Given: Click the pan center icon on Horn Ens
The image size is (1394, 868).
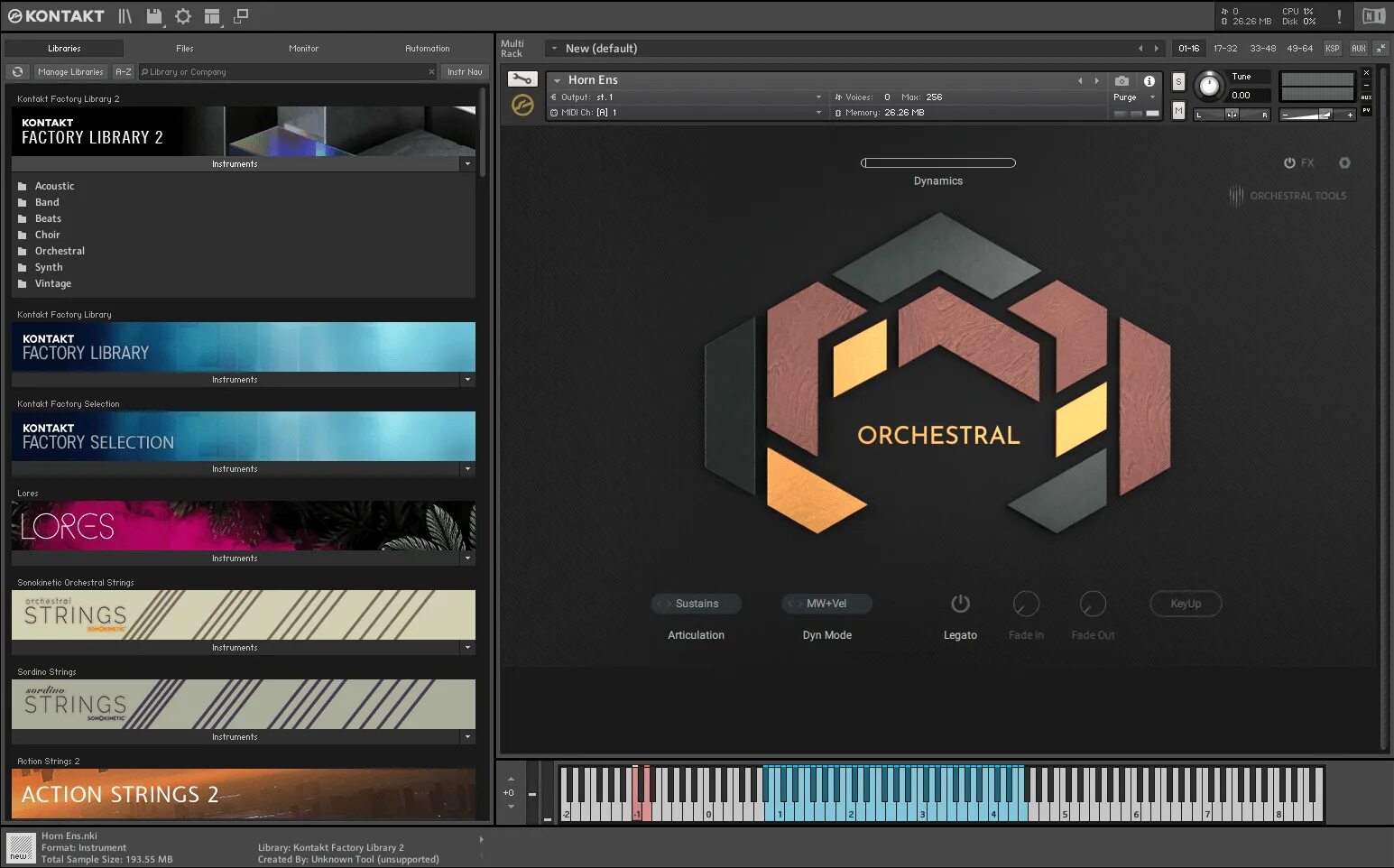Looking at the screenshot, I should (1232, 115).
